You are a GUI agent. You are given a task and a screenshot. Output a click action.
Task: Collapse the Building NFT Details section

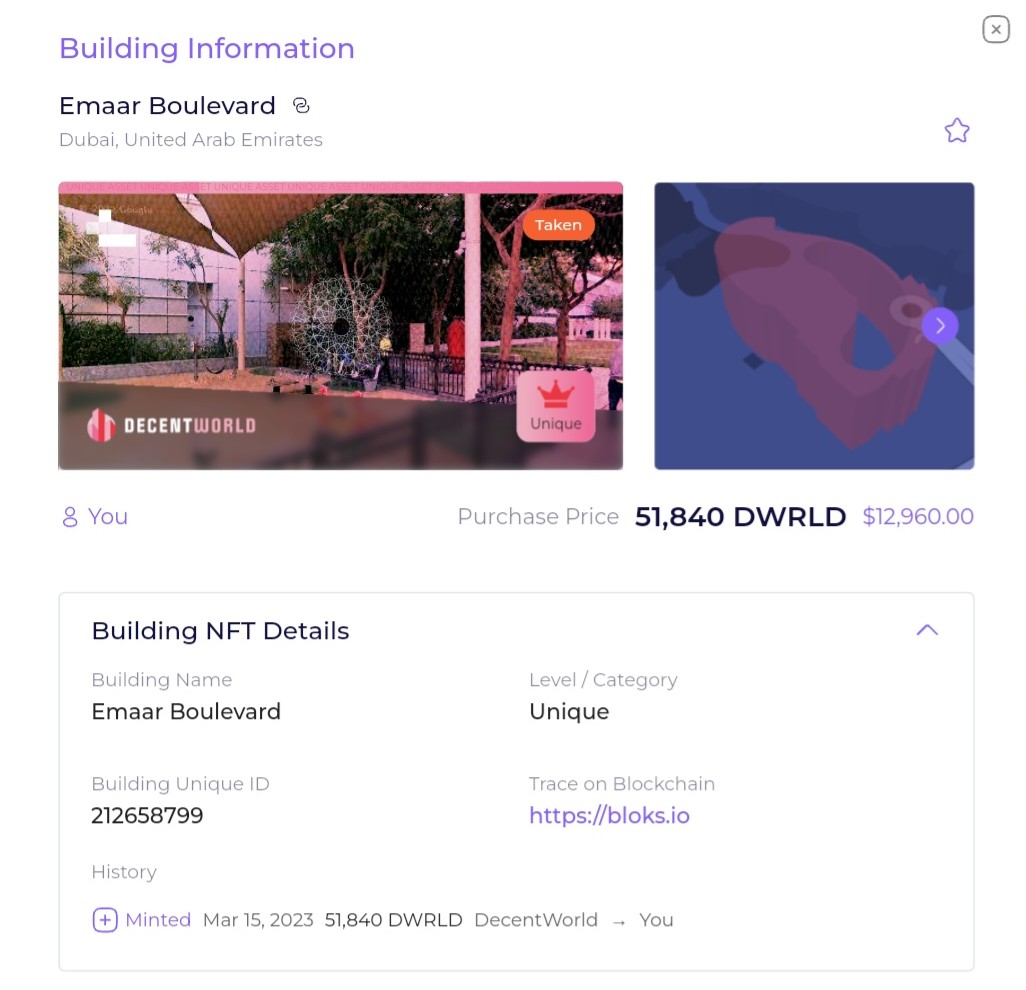pos(927,630)
